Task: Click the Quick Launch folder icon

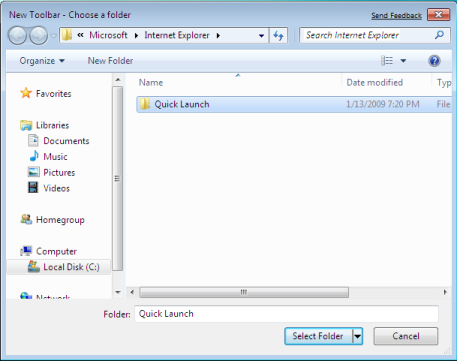Action: point(145,104)
